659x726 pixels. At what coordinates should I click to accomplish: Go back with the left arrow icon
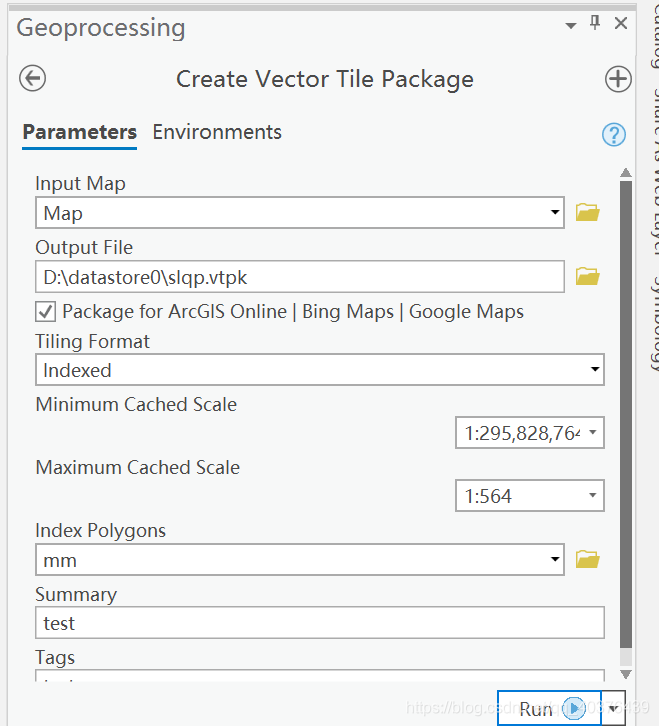pos(33,79)
